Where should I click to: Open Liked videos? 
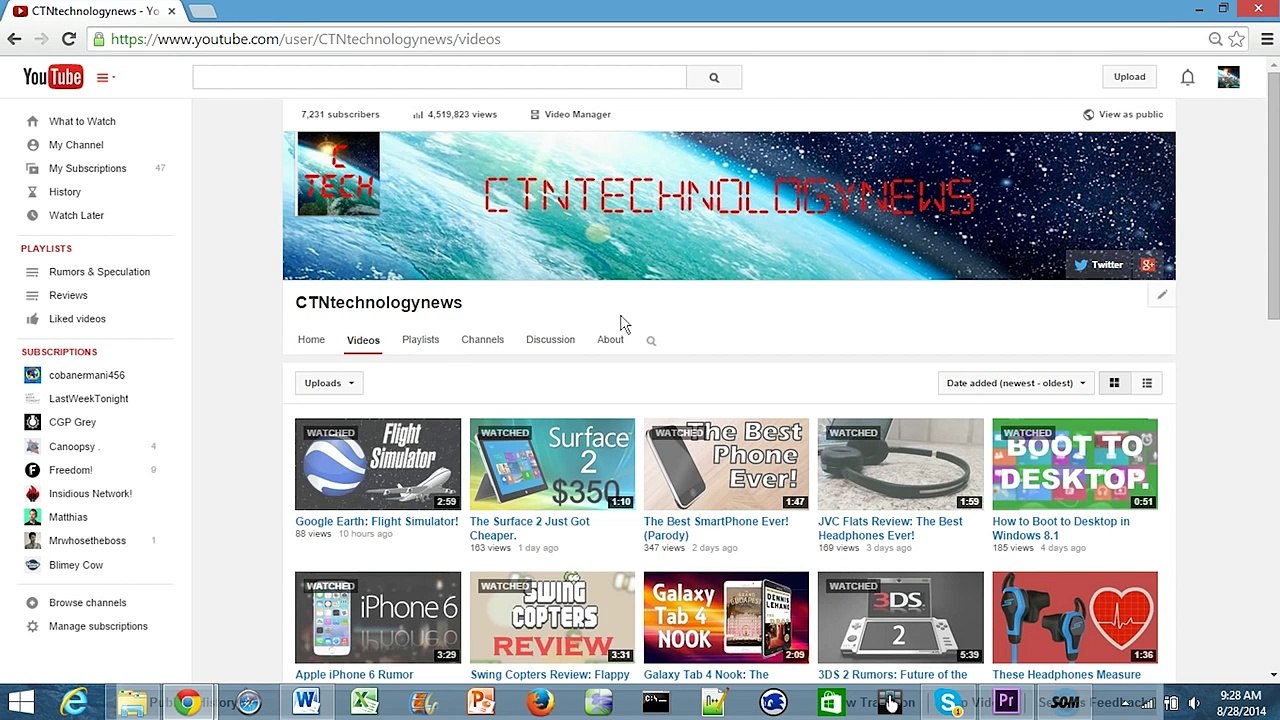coord(77,319)
